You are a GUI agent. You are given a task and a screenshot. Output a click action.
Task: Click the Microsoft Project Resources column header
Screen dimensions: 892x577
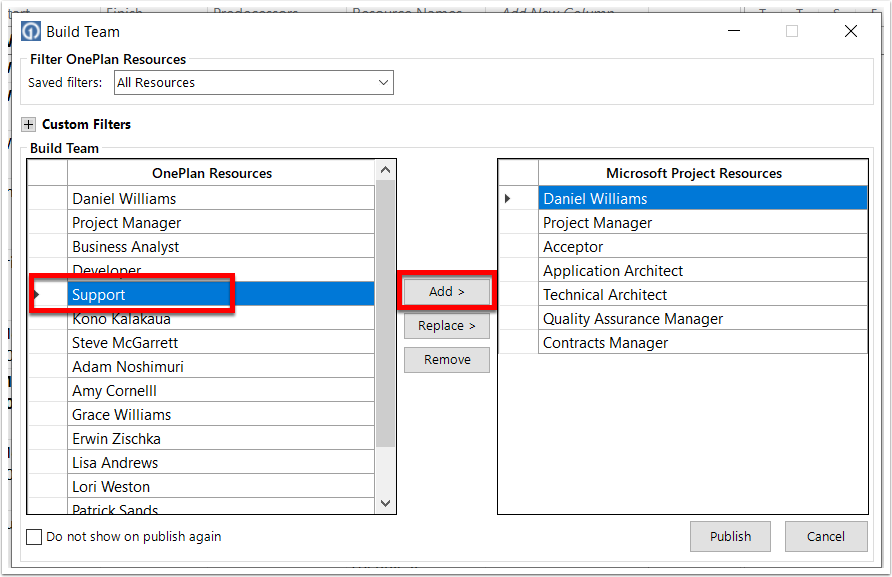pyautogui.click(x=703, y=173)
